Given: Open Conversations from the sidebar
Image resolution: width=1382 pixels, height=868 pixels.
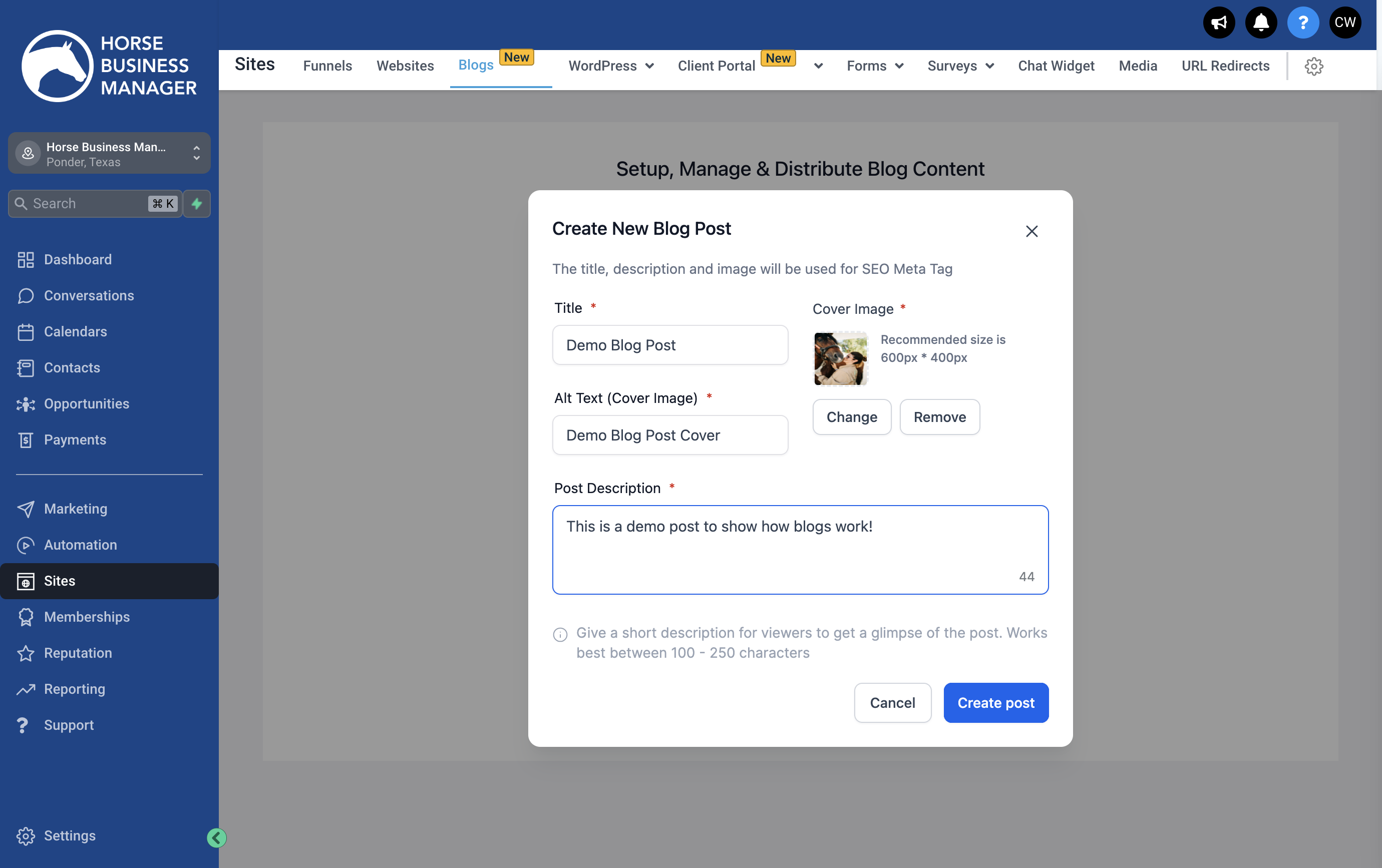Looking at the screenshot, I should (x=89, y=296).
